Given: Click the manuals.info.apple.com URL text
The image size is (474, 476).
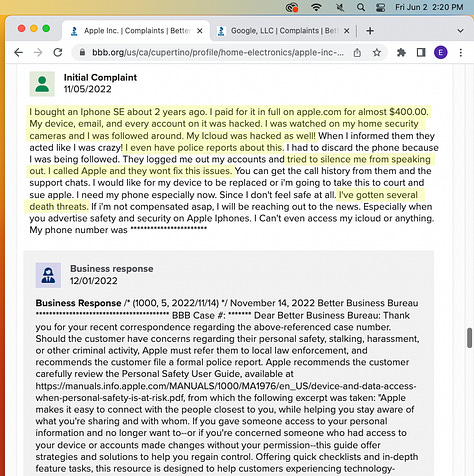Looking at the screenshot, I should (x=226, y=386).
